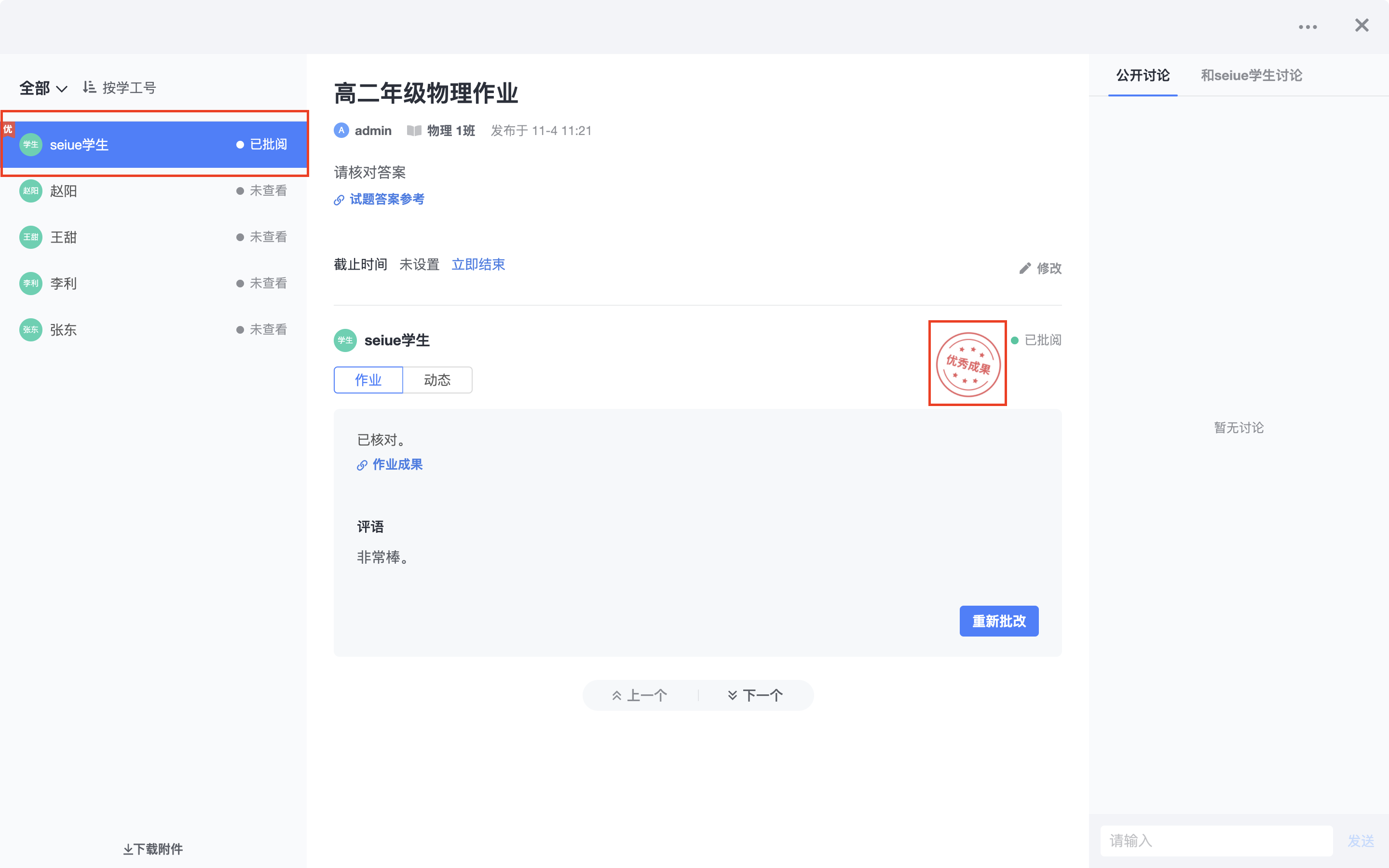Go to previous student with 上一个
Viewport: 1389px width, 868px height.
click(640, 695)
